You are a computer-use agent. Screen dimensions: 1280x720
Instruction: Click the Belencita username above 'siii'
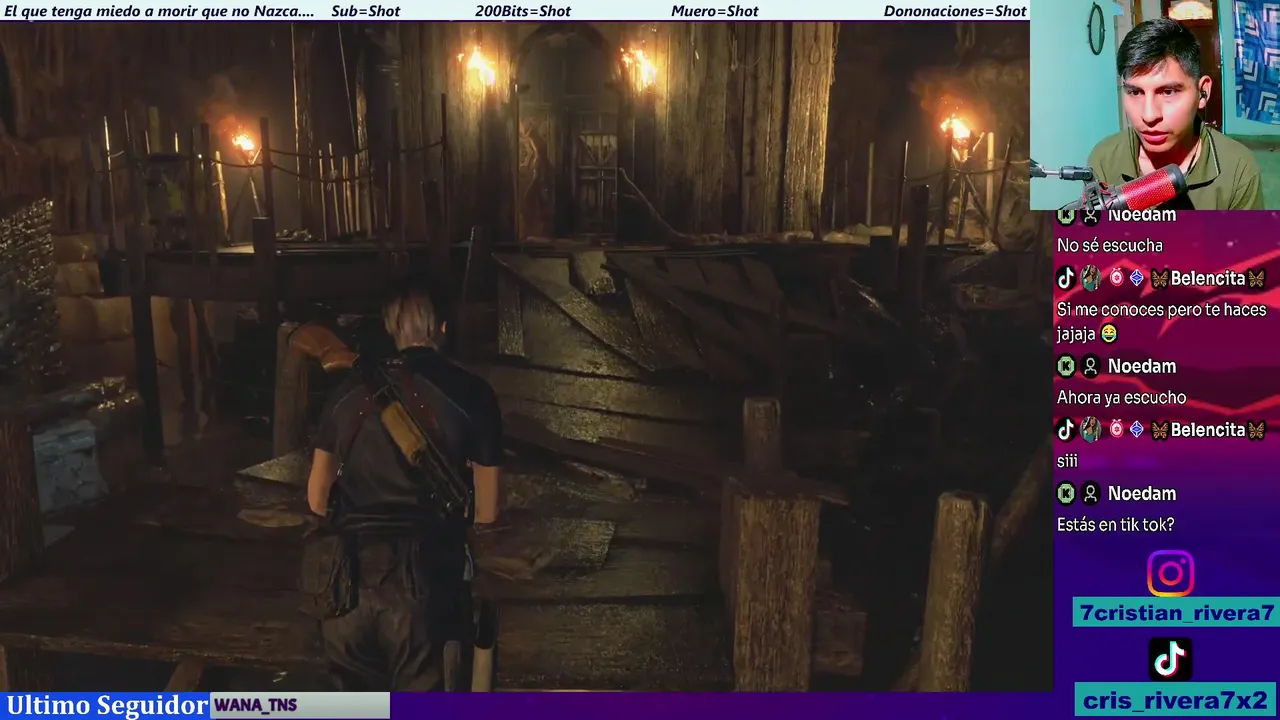tap(1208, 430)
